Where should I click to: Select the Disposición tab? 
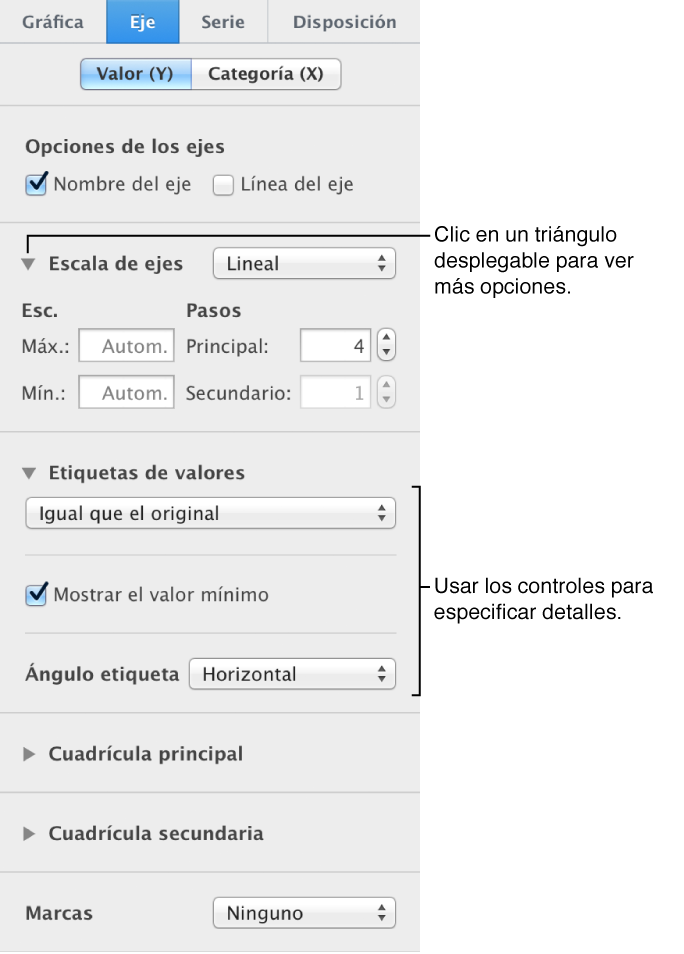pyautogui.click(x=342, y=20)
